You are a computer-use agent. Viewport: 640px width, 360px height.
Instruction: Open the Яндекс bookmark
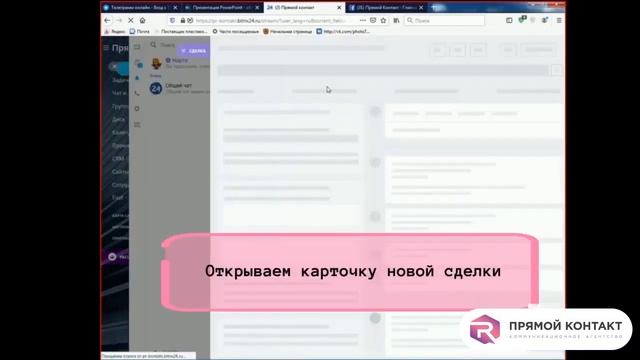[x=115, y=31]
